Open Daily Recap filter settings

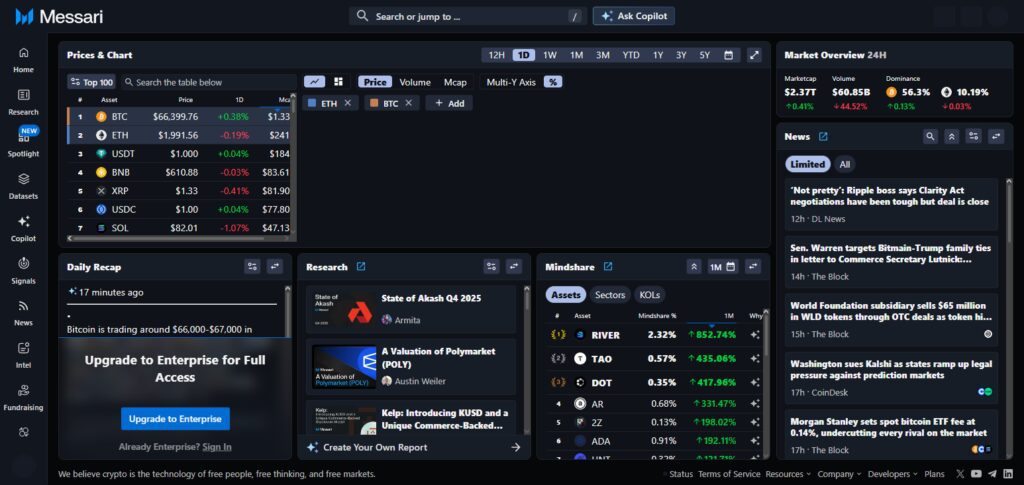(x=253, y=266)
